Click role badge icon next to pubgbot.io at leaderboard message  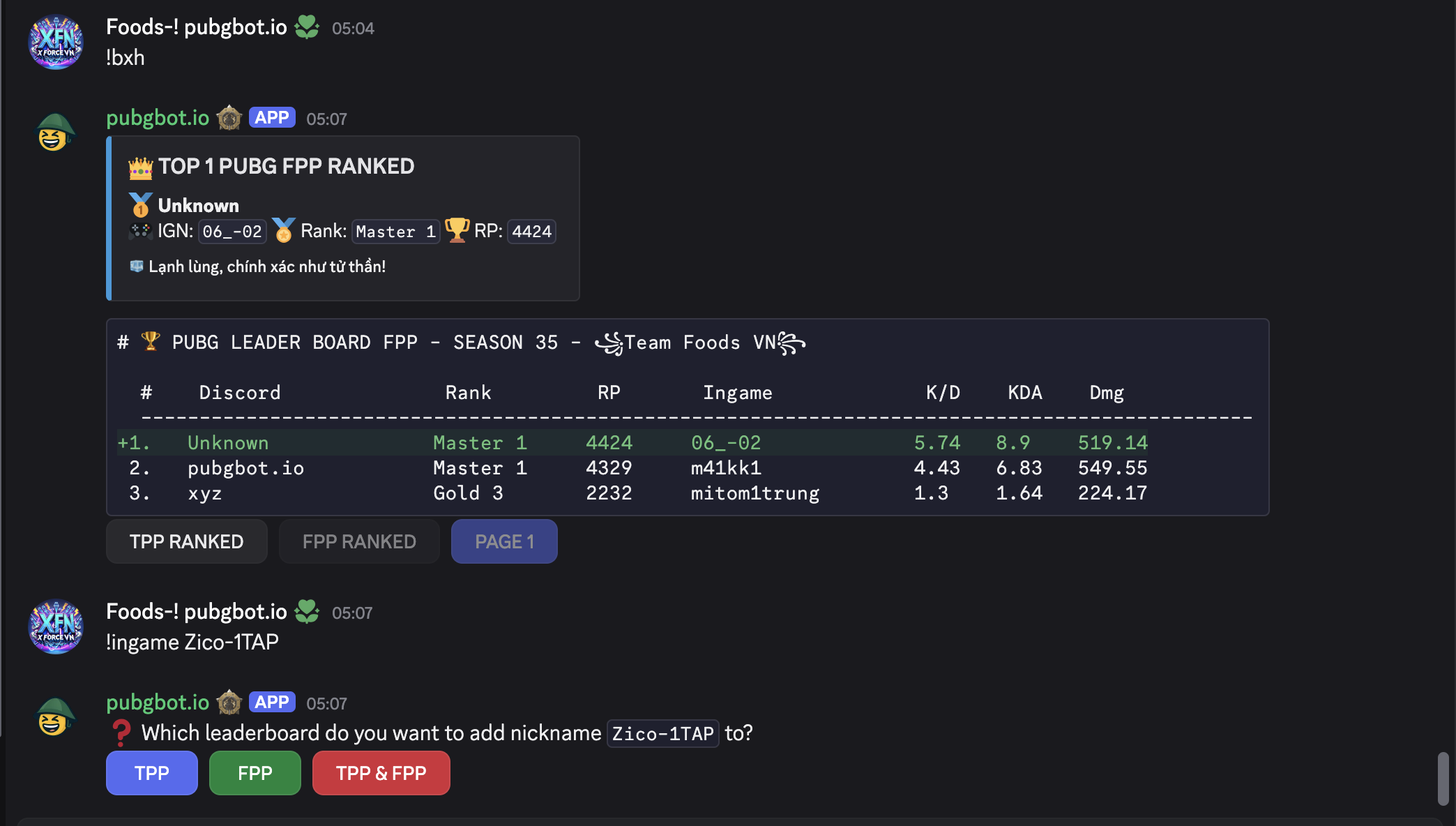point(229,118)
